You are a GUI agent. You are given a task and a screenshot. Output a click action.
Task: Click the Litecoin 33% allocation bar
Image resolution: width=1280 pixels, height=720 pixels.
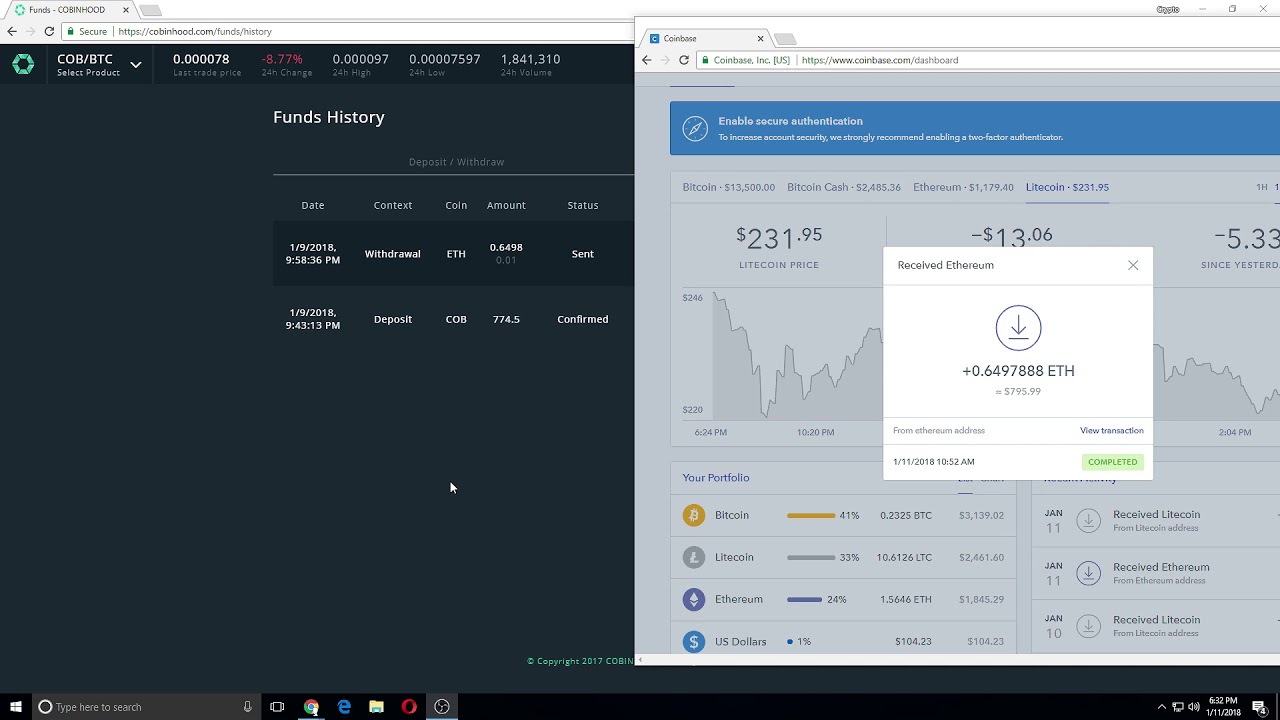811,558
